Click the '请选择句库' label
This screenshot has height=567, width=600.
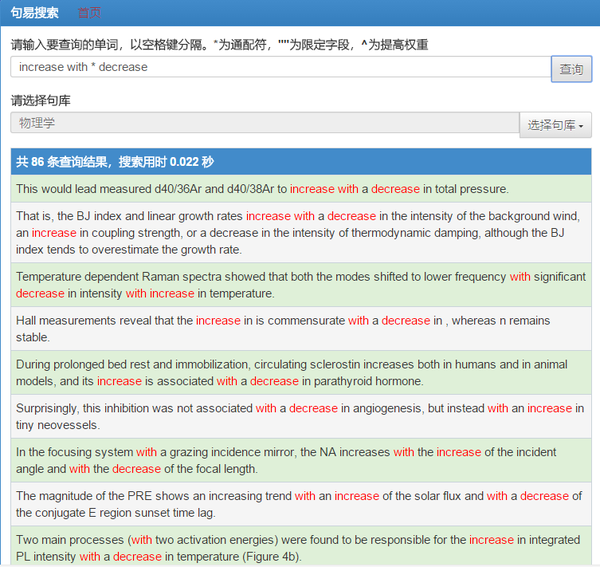(41, 101)
